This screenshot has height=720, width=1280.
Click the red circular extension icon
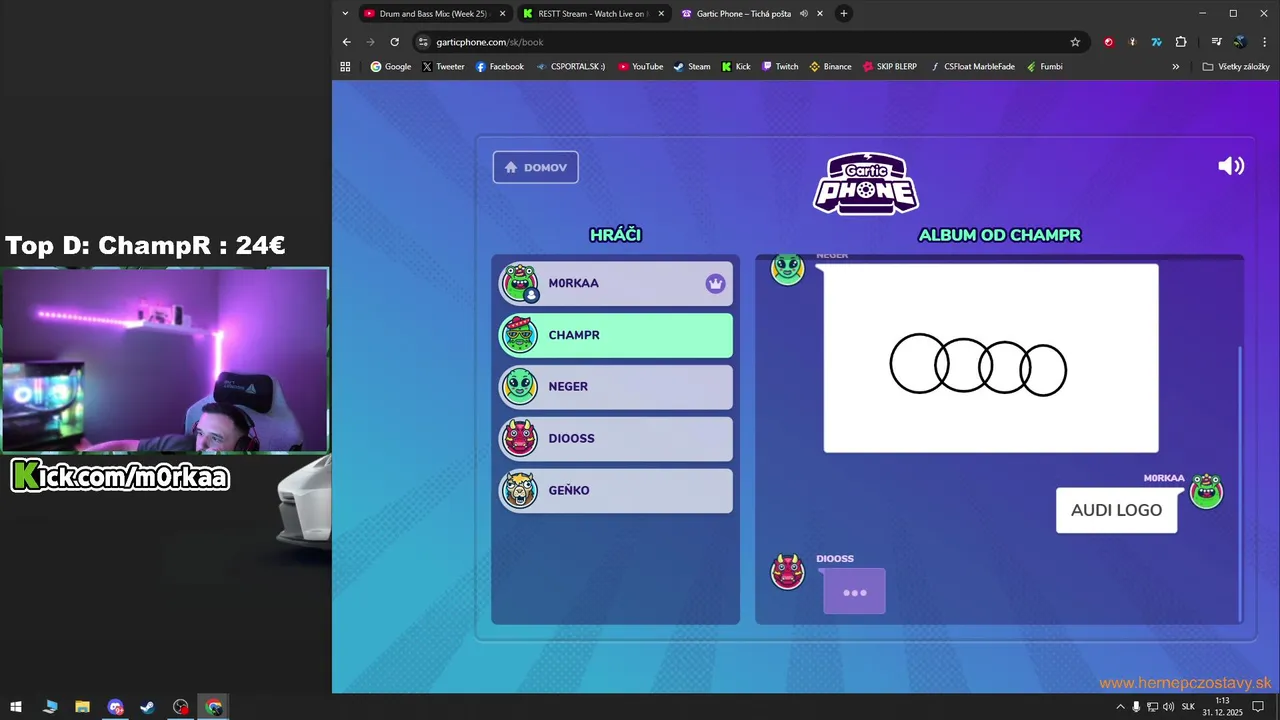click(x=1108, y=42)
